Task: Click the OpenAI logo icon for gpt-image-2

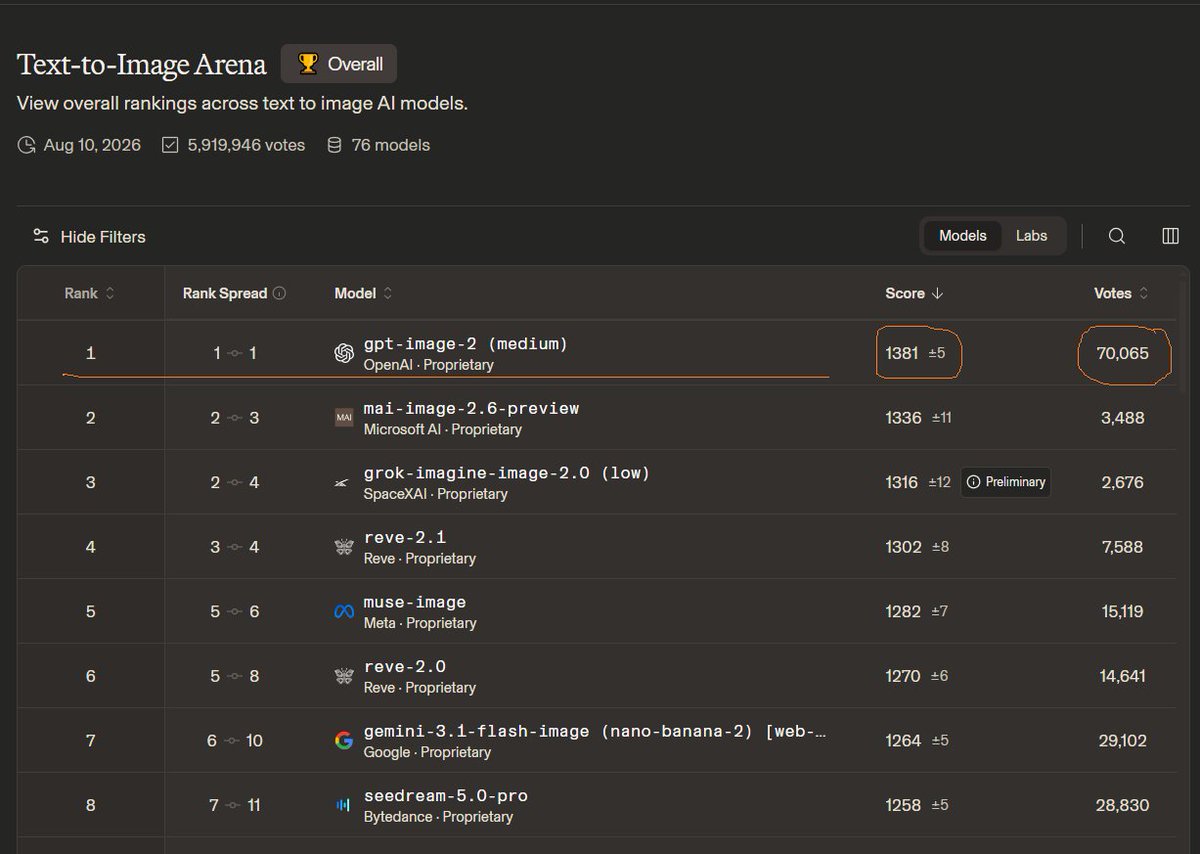Action: [x=344, y=353]
